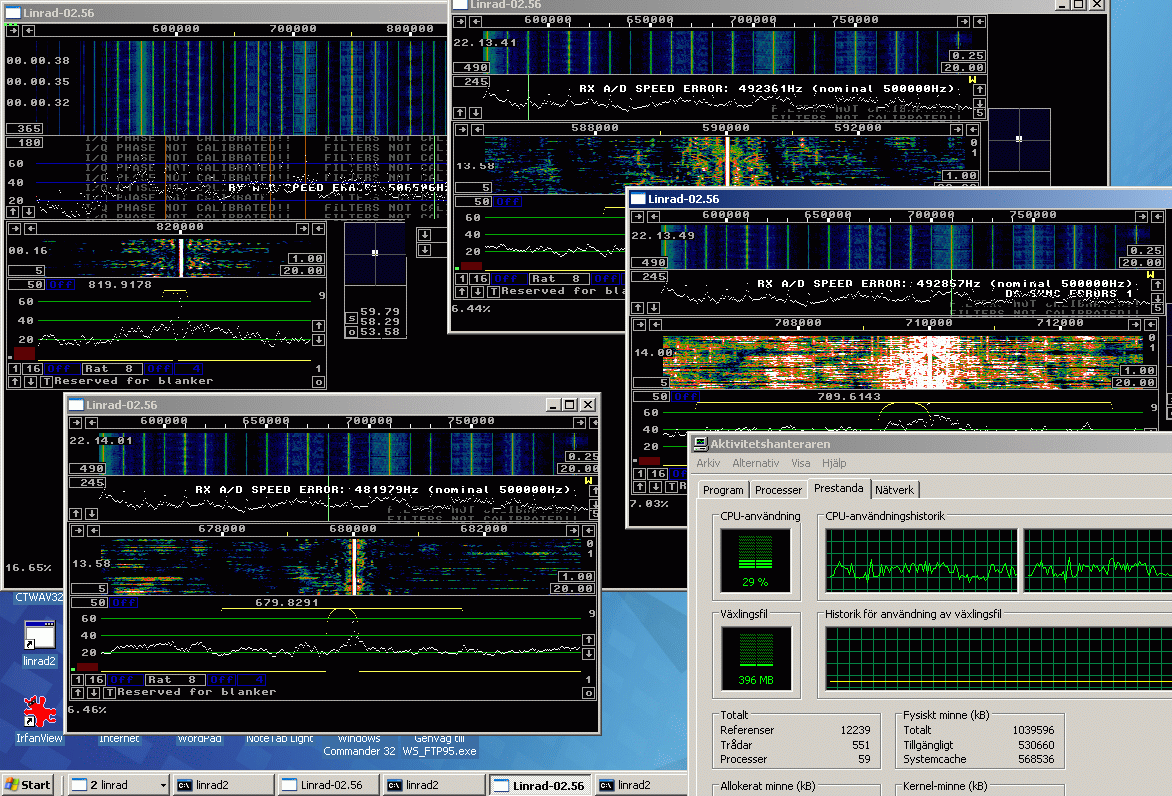Click 'o' button in 679.8291 window's blanker row
This screenshot has height=796, width=1172.
pos(588,693)
